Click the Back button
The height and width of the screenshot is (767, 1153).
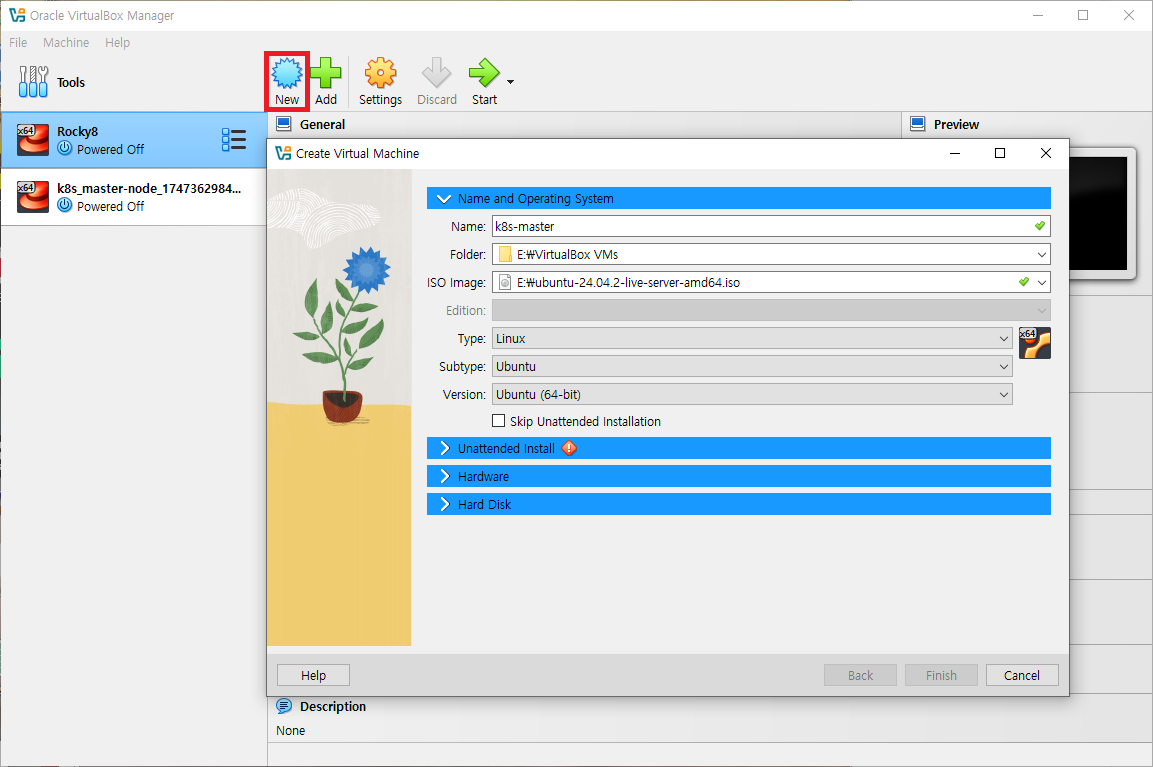tap(860, 675)
